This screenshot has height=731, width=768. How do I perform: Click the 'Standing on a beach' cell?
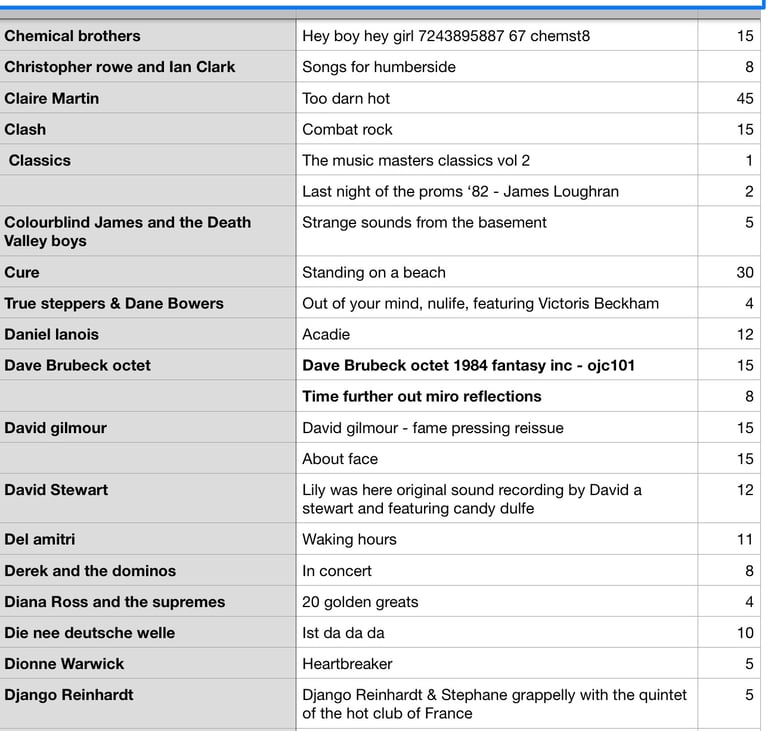click(497, 272)
